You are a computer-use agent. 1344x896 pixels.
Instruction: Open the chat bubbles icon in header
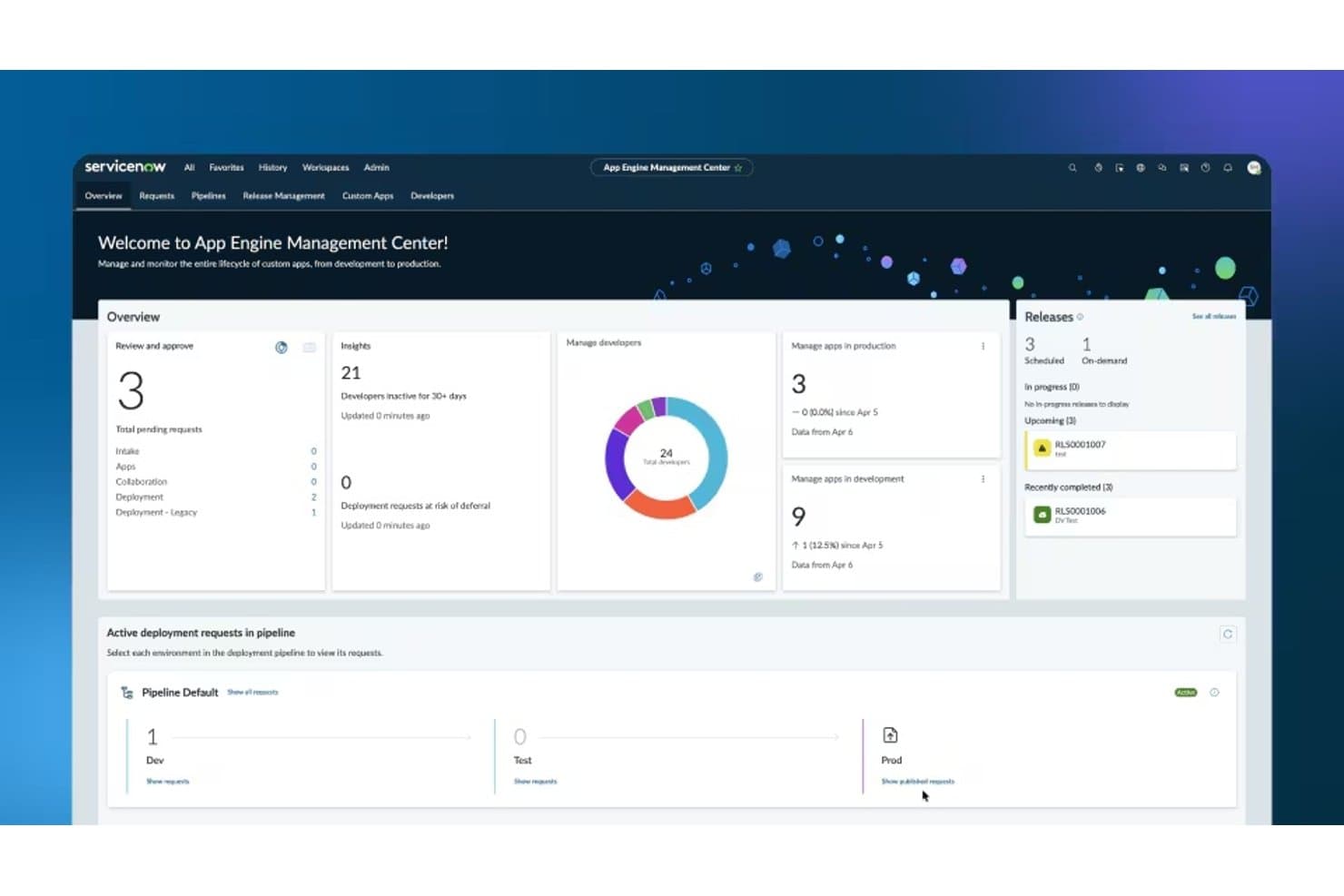(x=1162, y=168)
